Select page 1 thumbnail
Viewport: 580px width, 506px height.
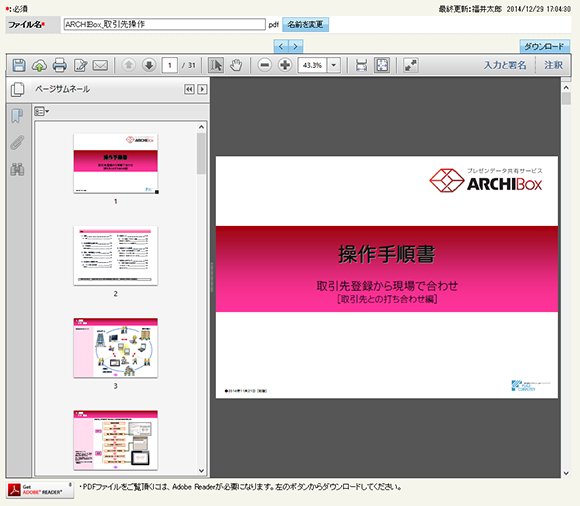116,163
